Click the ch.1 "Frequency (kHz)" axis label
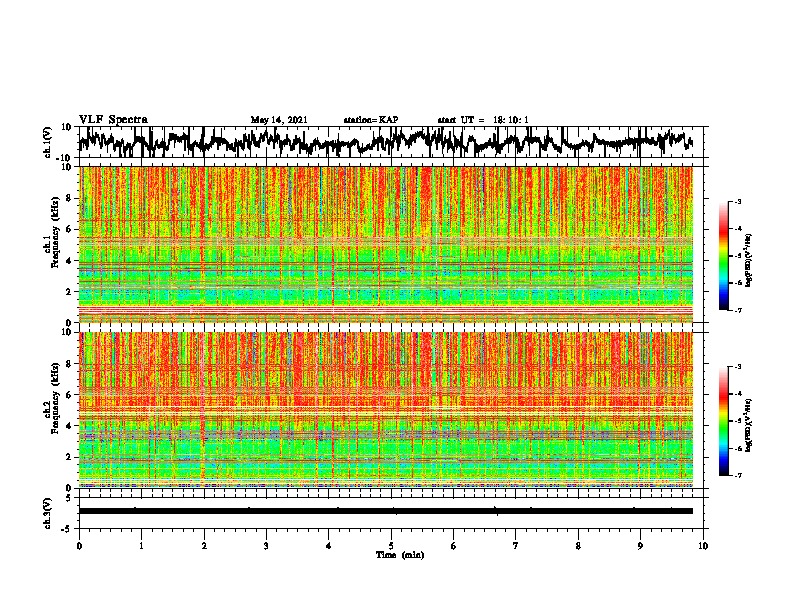This screenshot has height=612, width=792. [x=55, y=230]
